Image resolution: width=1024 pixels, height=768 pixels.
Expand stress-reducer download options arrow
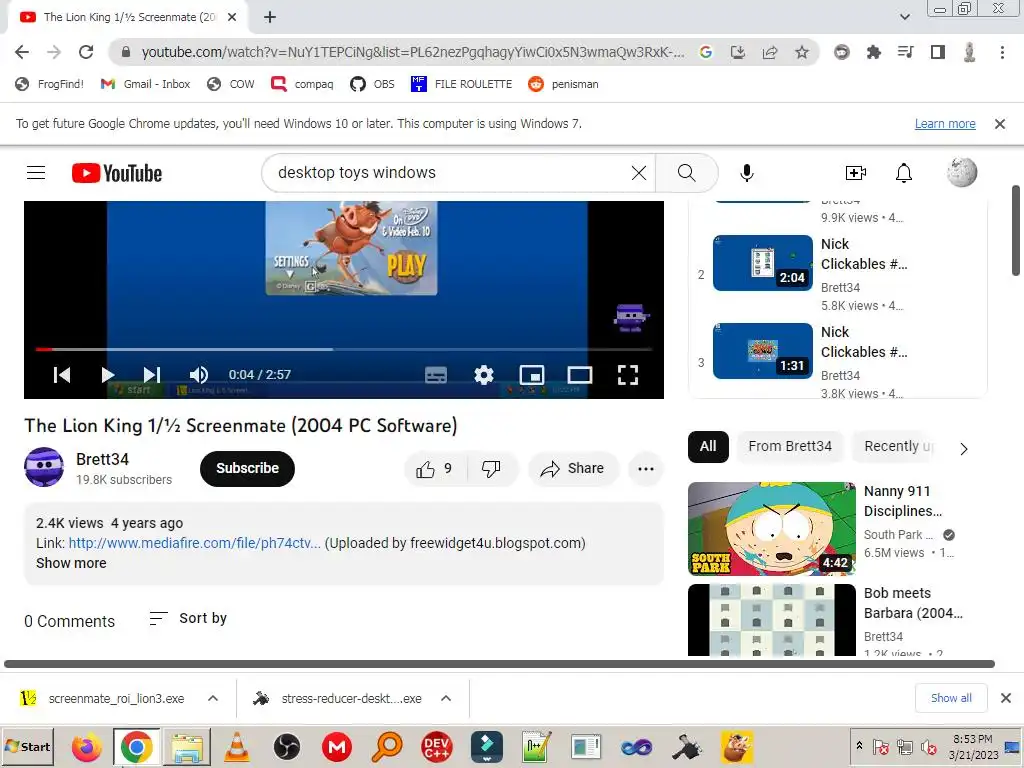coord(446,699)
